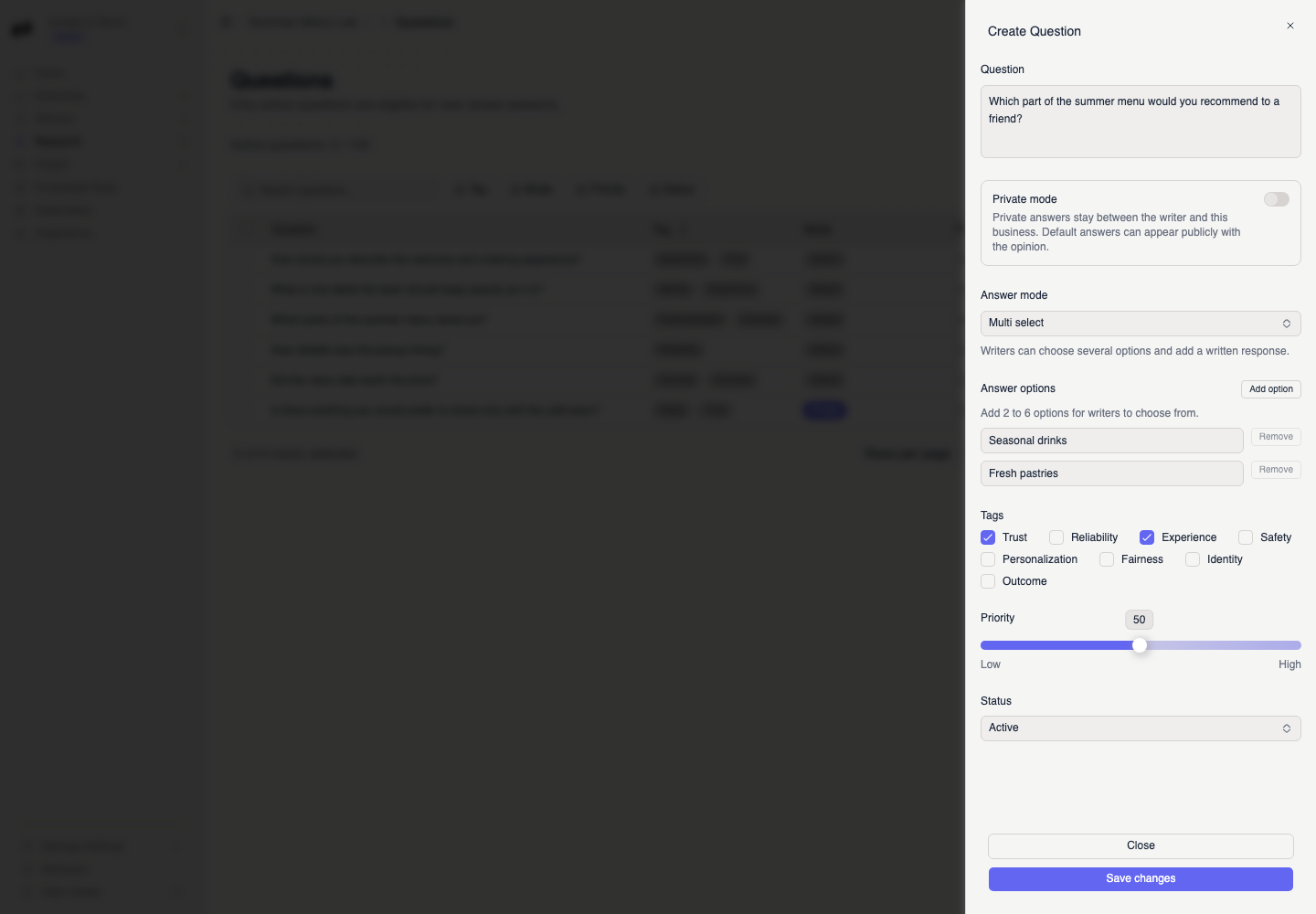Open the Status dropdown set to Active

1141,728
